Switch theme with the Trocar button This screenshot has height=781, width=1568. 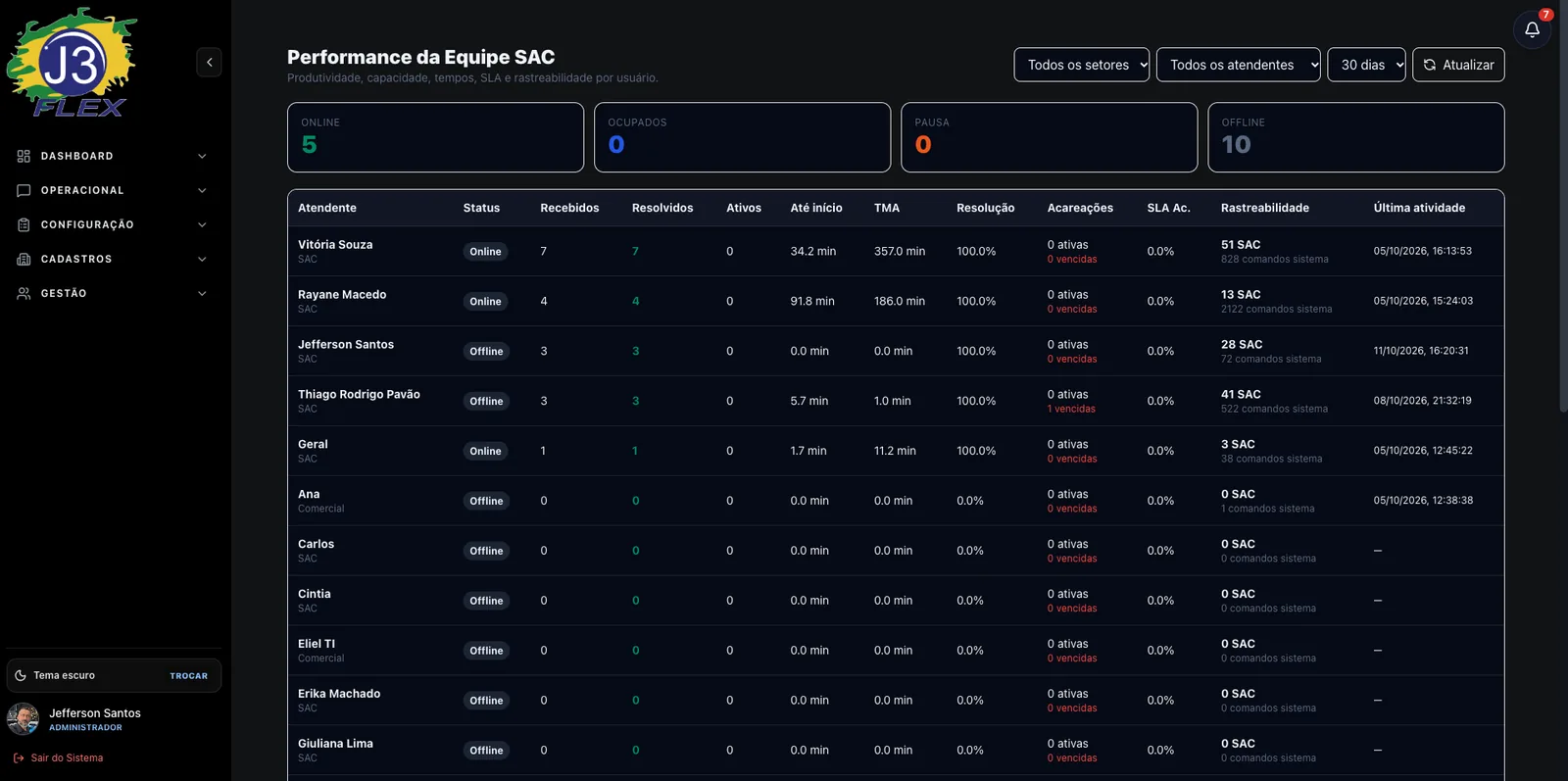(189, 676)
